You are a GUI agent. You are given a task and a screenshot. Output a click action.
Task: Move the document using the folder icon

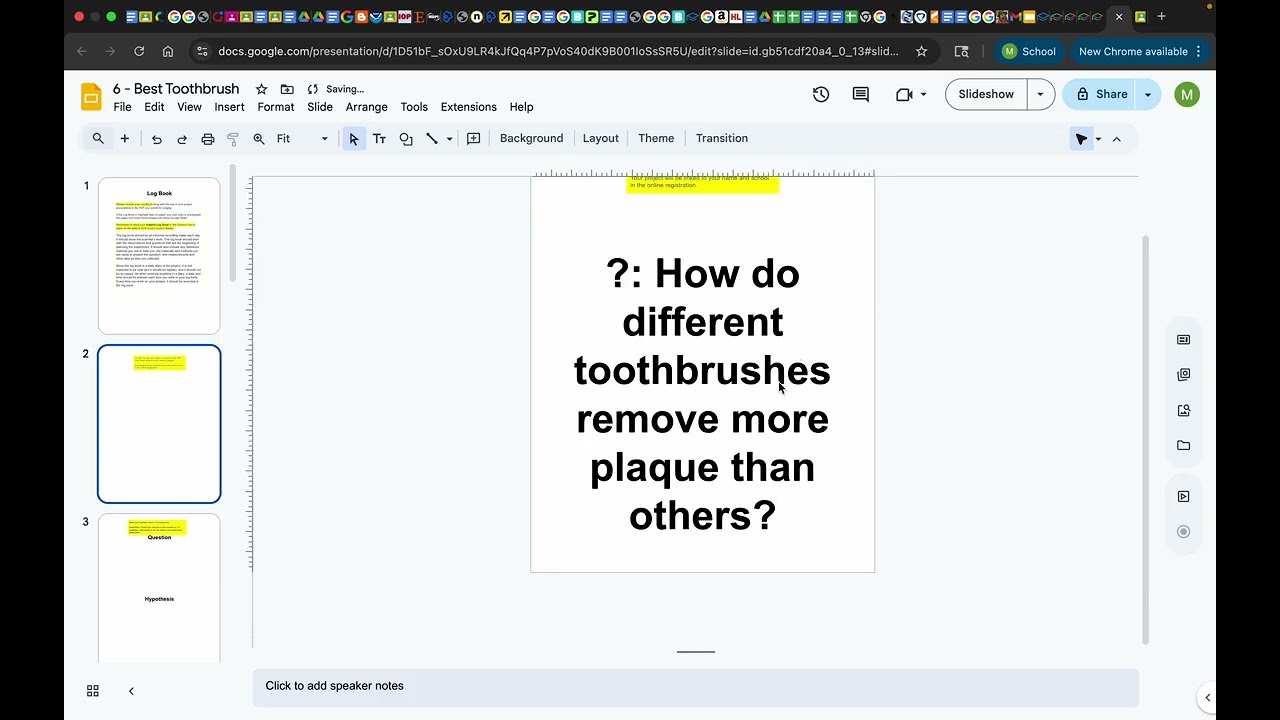point(287,89)
